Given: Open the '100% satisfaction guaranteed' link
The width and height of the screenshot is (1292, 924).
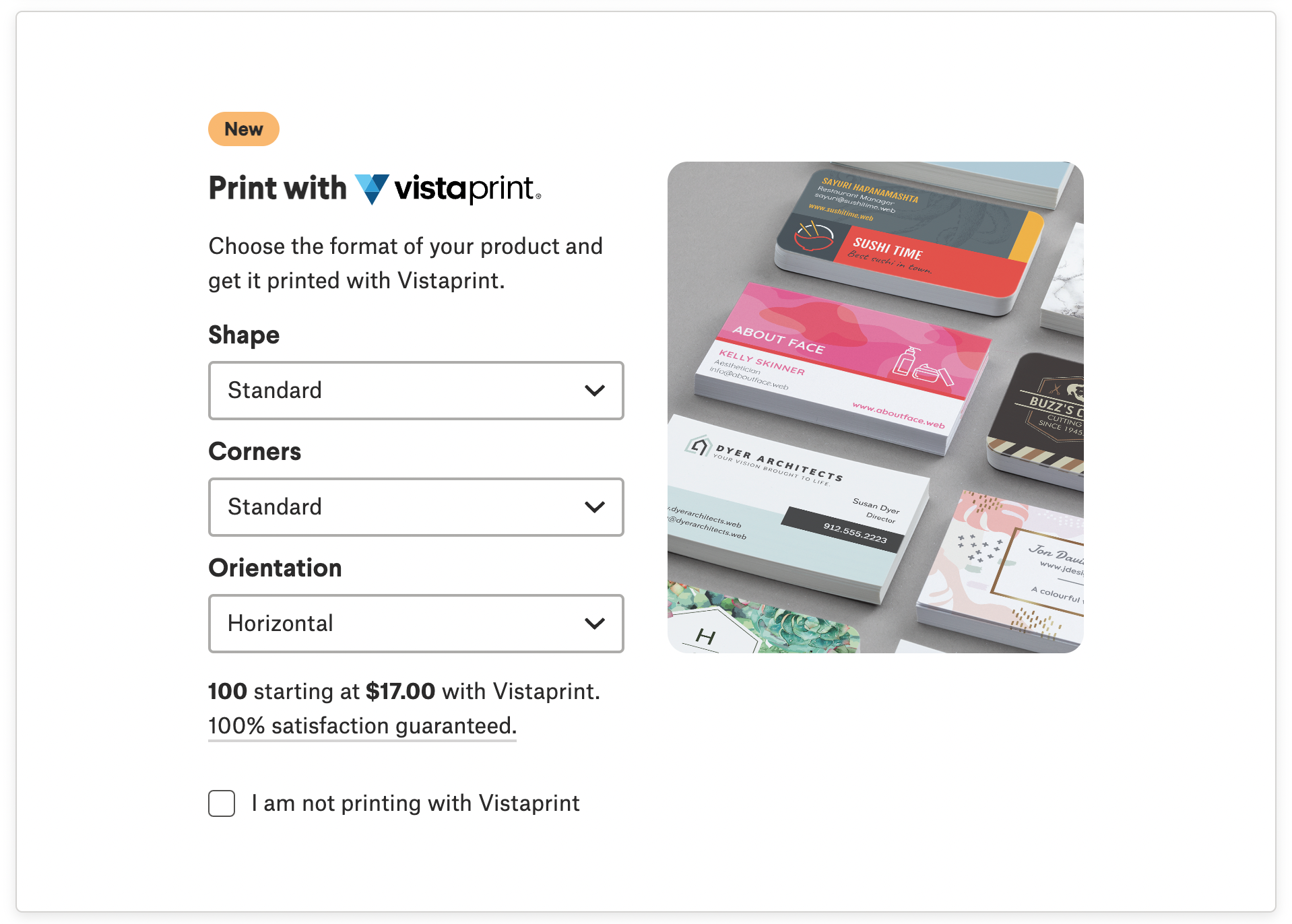Looking at the screenshot, I should 362,726.
